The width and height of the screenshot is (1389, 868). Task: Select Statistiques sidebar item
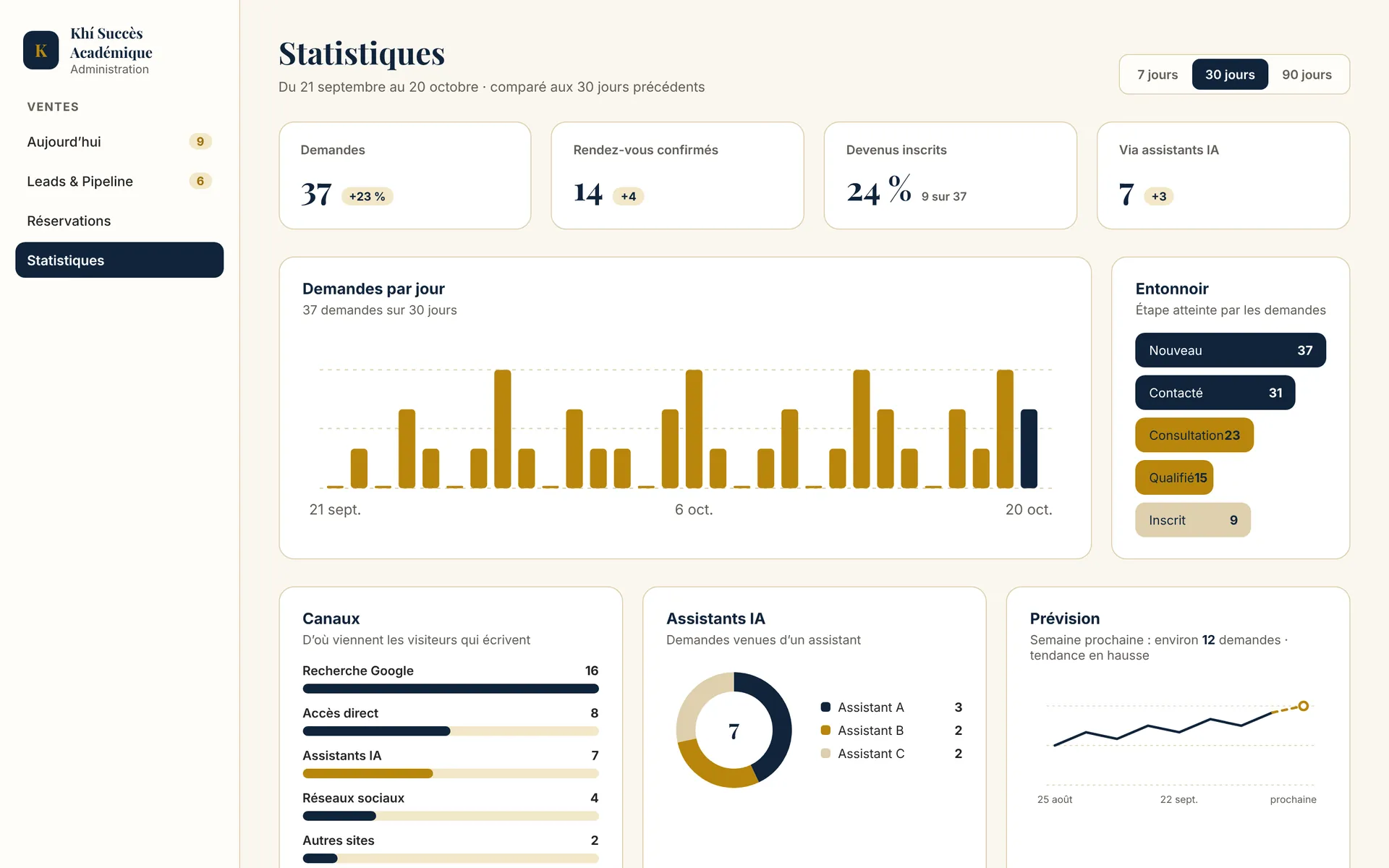(119, 260)
